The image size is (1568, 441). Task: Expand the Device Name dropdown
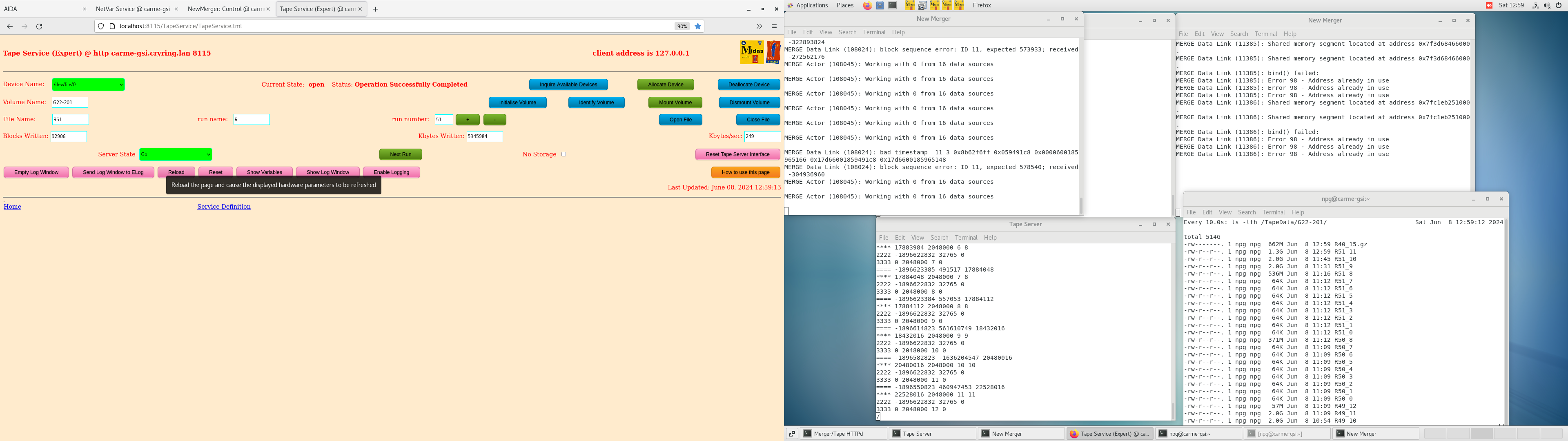pos(88,85)
